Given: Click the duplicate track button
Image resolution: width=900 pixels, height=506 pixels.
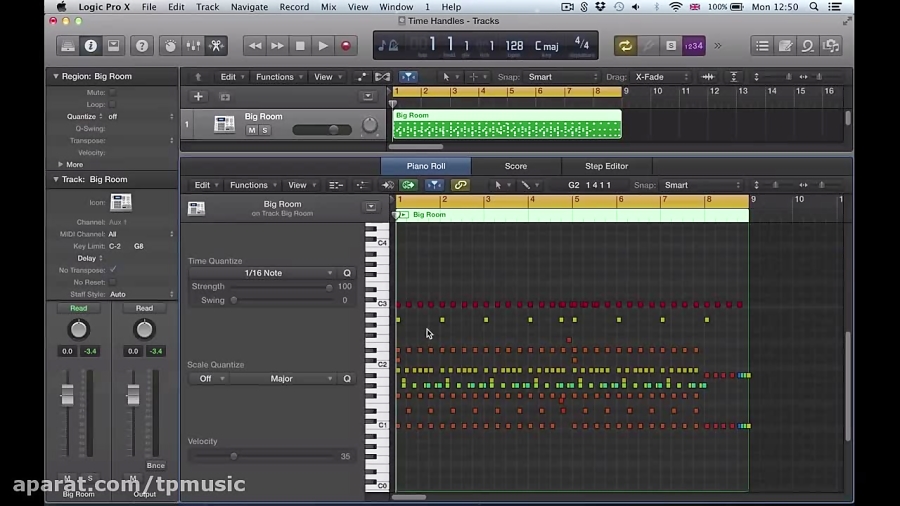Looking at the screenshot, I should pos(225,97).
